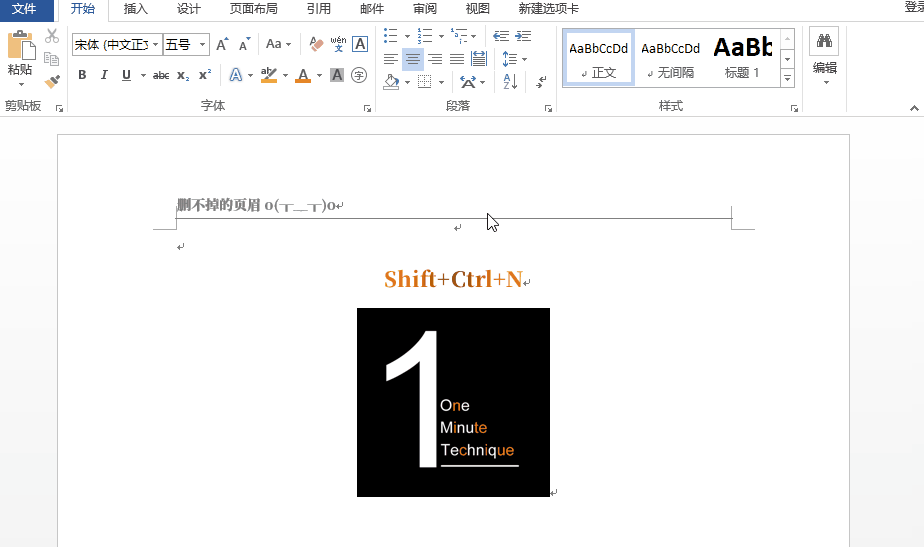The width and height of the screenshot is (924, 547).
Task: Open the 插入 ribbon tab
Action: coord(135,9)
